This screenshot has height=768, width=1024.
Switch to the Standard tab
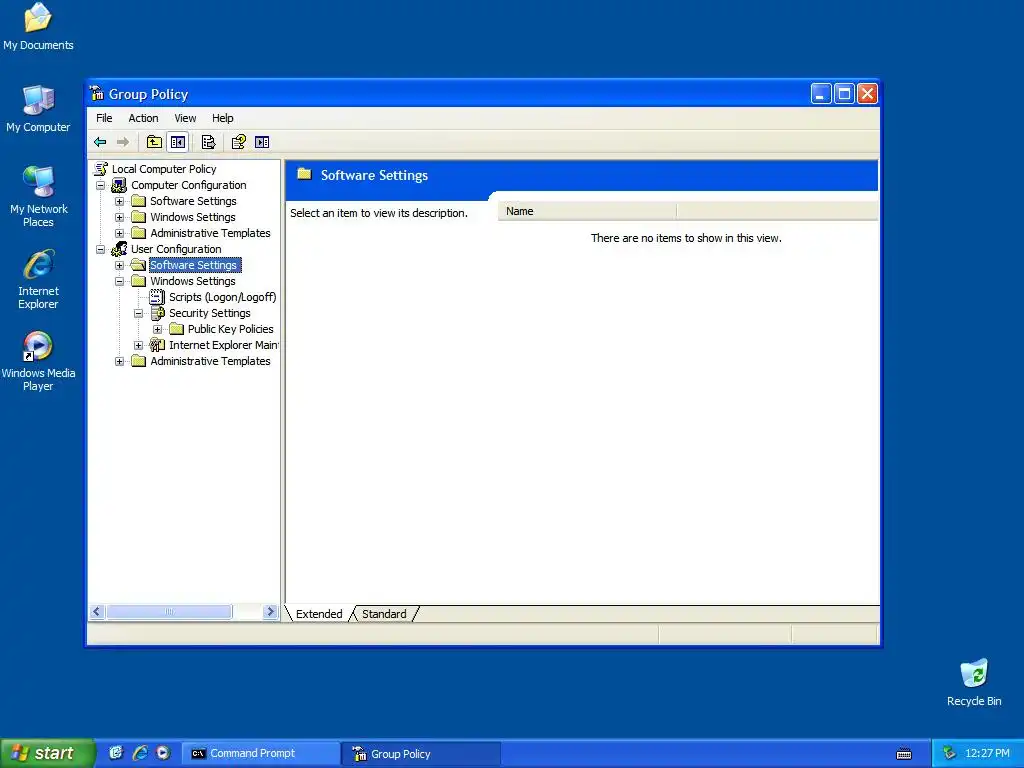point(384,614)
